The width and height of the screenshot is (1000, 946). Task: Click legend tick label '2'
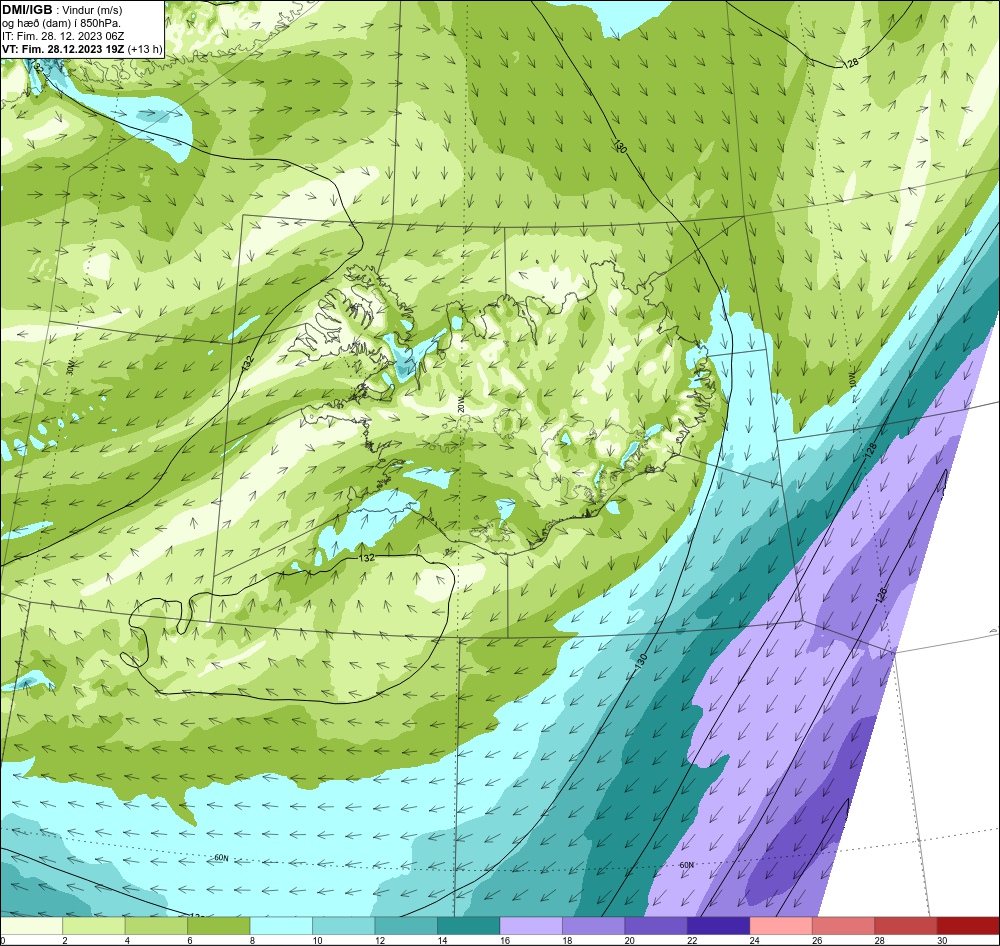click(65, 940)
